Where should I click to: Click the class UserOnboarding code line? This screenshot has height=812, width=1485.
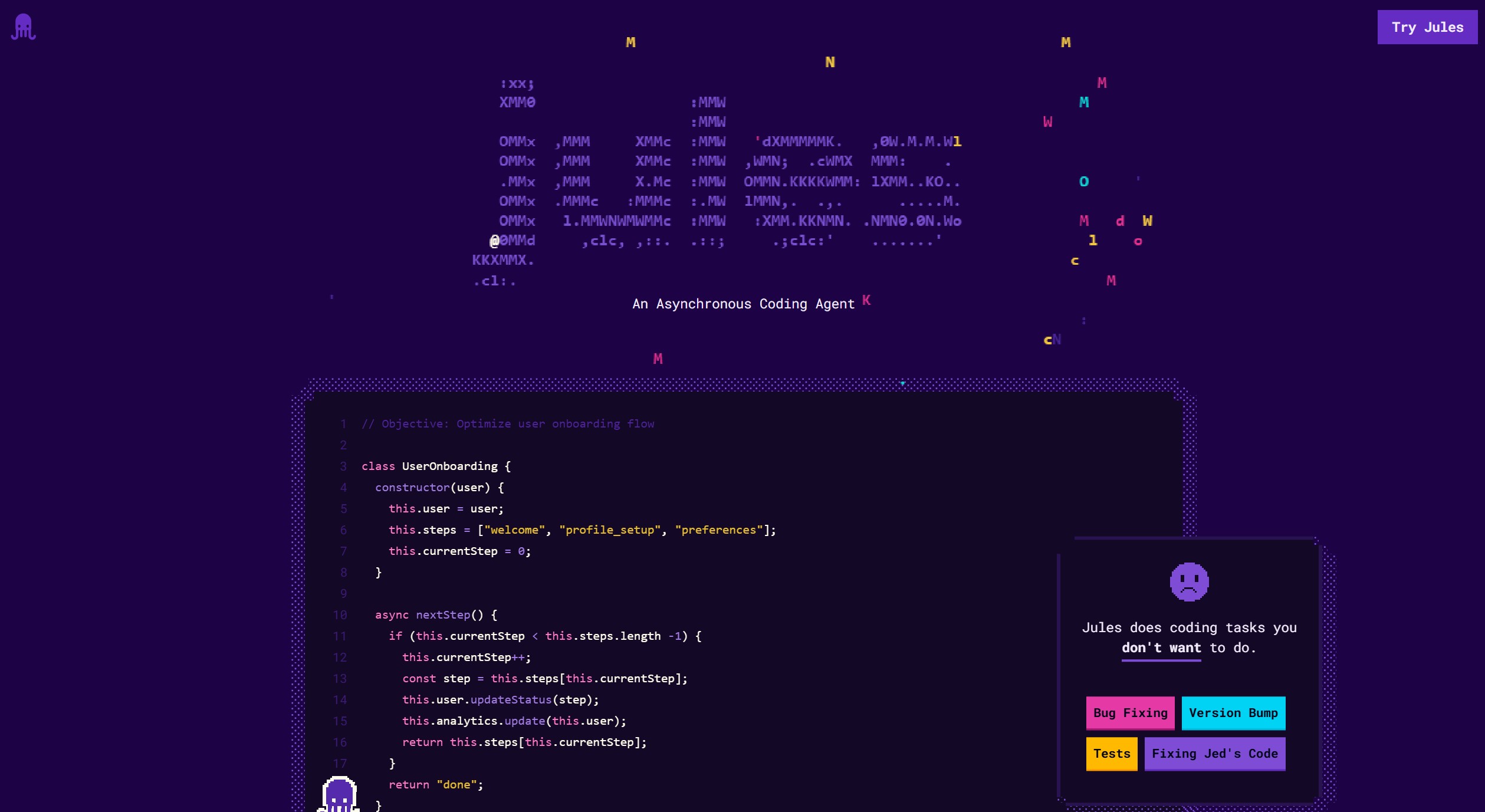[x=436, y=466]
